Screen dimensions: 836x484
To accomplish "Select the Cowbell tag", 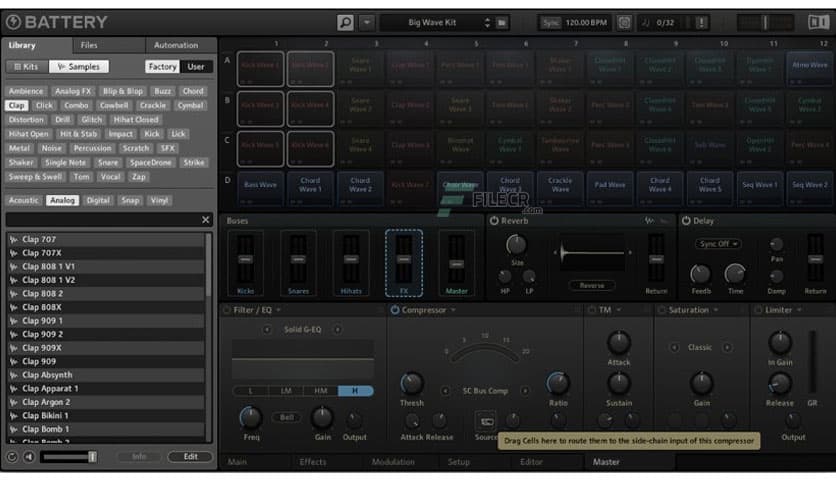I will pos(114,106).
